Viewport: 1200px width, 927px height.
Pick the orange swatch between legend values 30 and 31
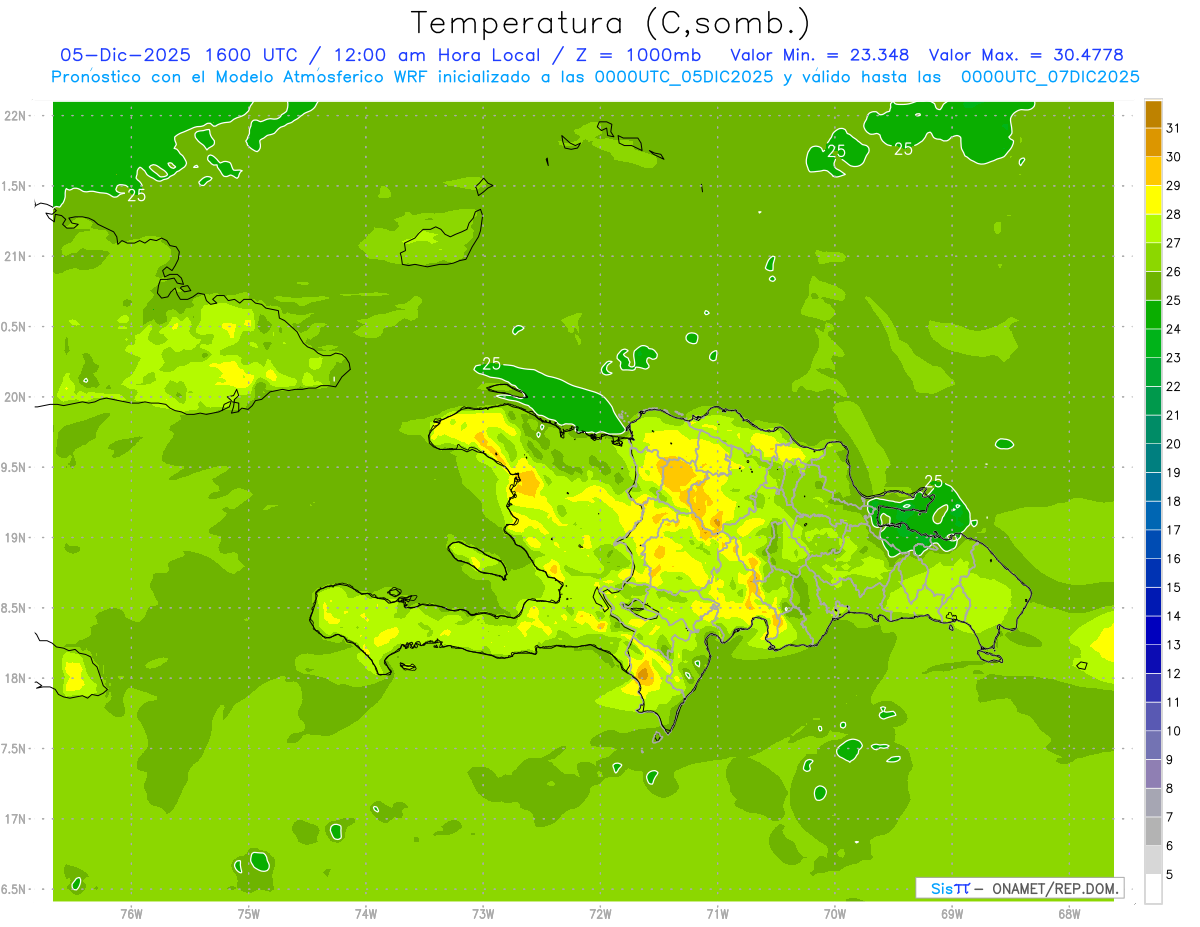point(1153,142)
